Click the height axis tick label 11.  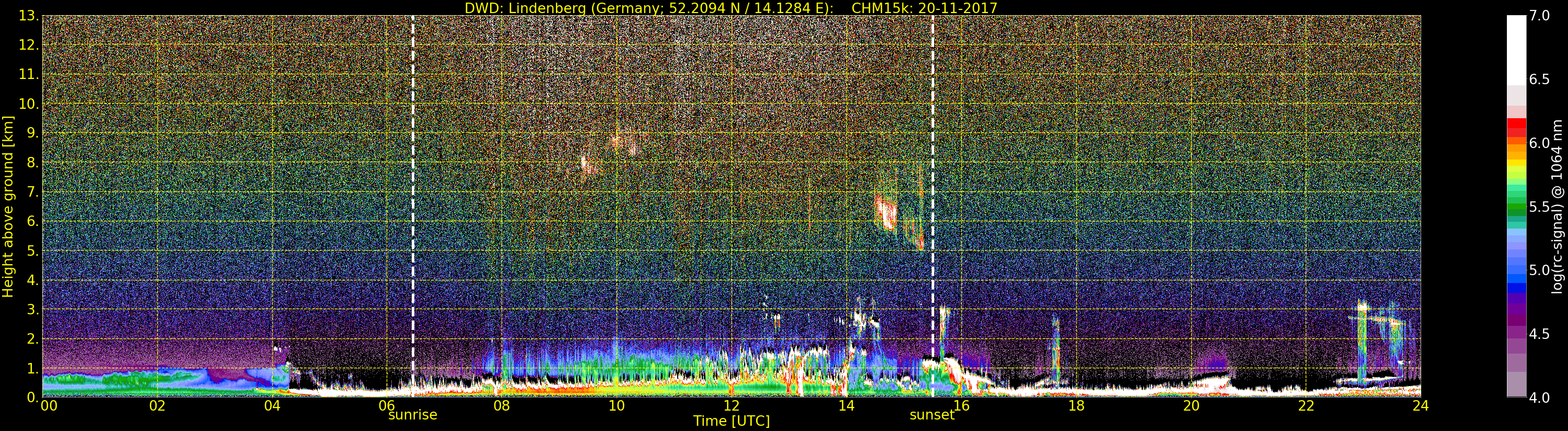pos(28,74)
